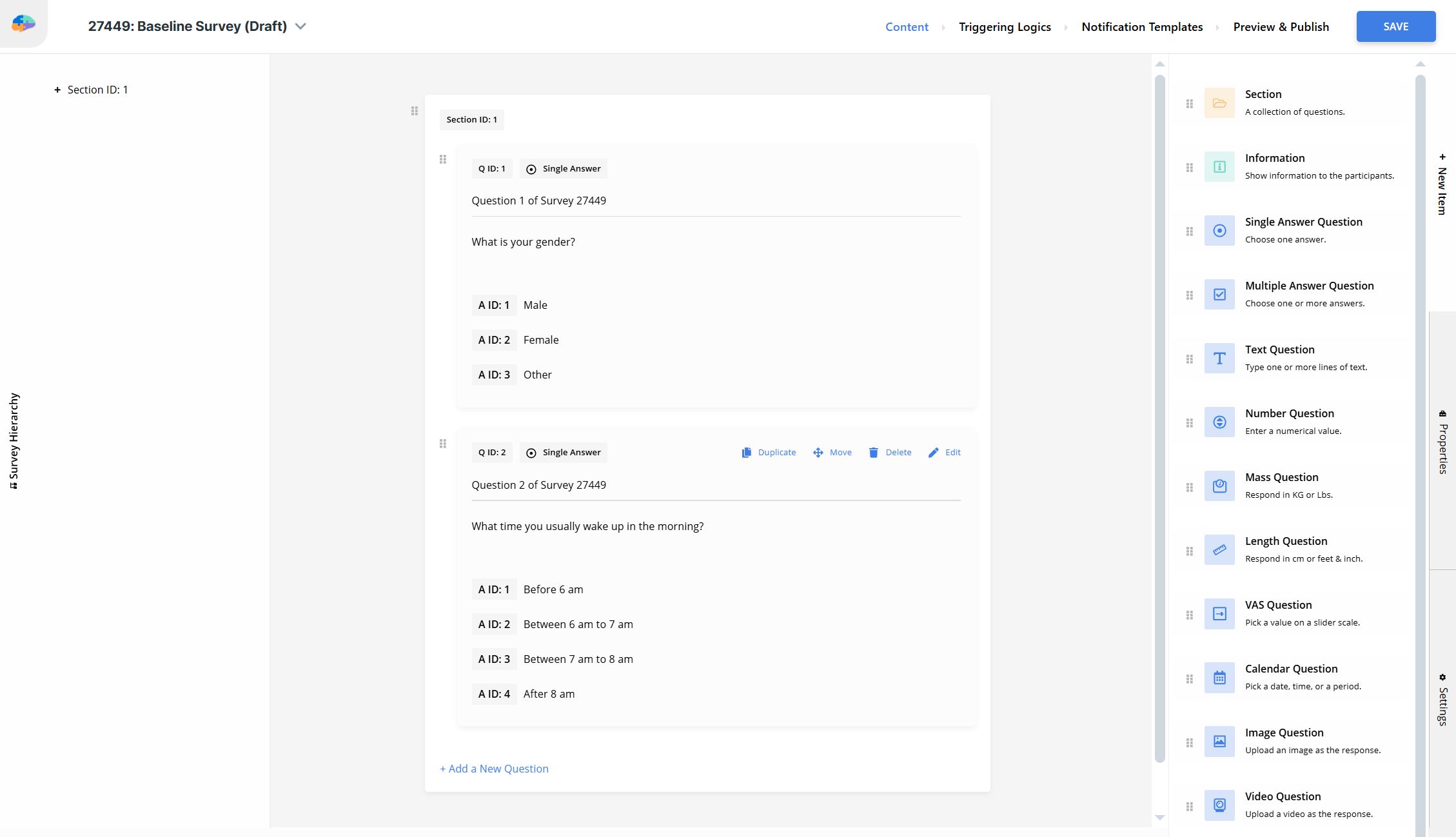Screen dimensions: 1456x837
Task: Click the Mass Question scale icon
Action: click(x=1219, y=486)
